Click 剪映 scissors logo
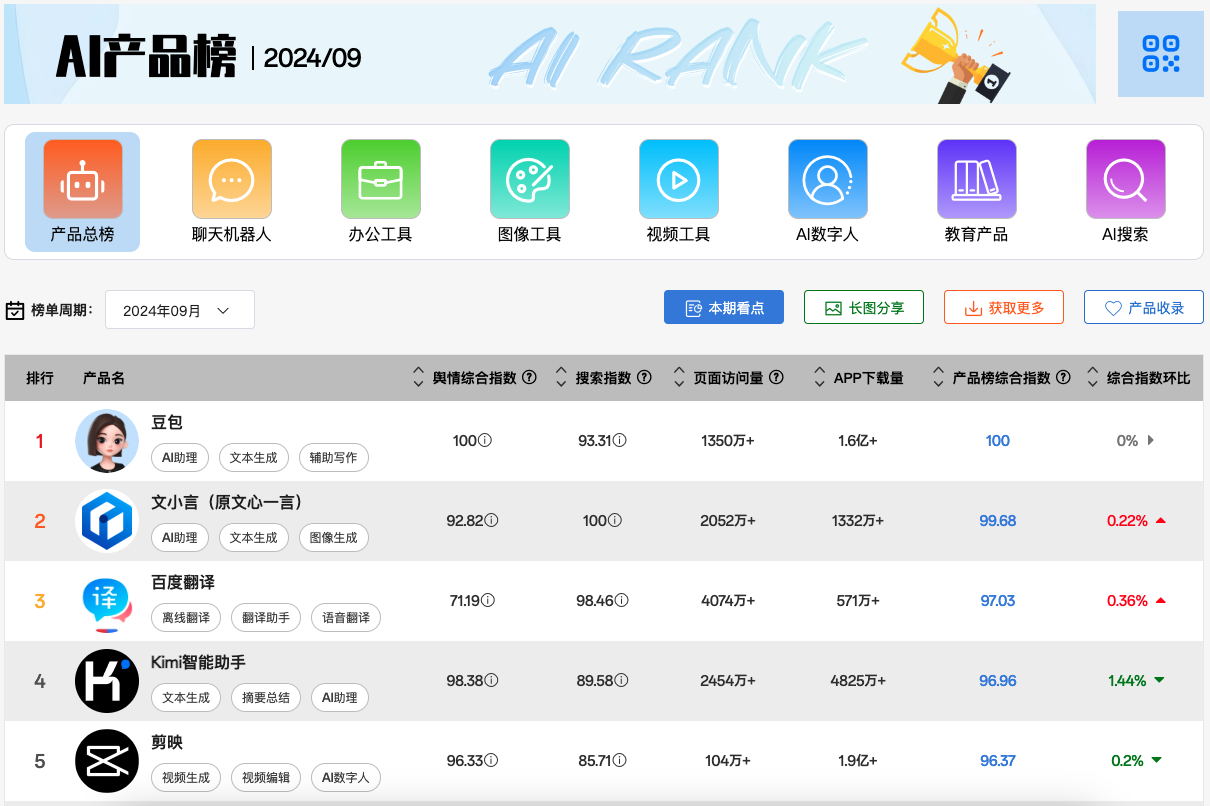This screenshot has width=1210, height=806. point(107,761)
